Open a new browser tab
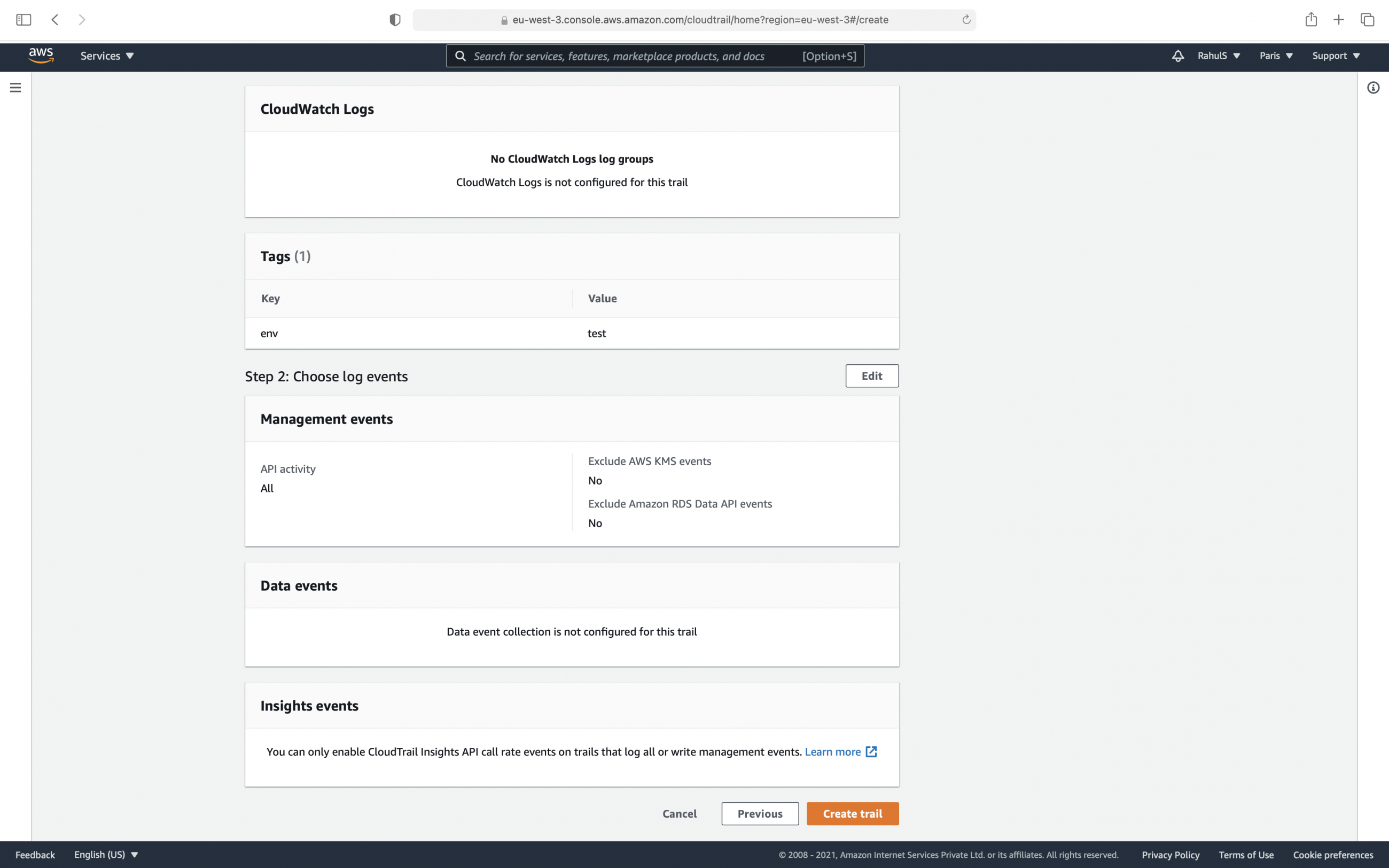1389x868 pixels. coord(1339,19)
